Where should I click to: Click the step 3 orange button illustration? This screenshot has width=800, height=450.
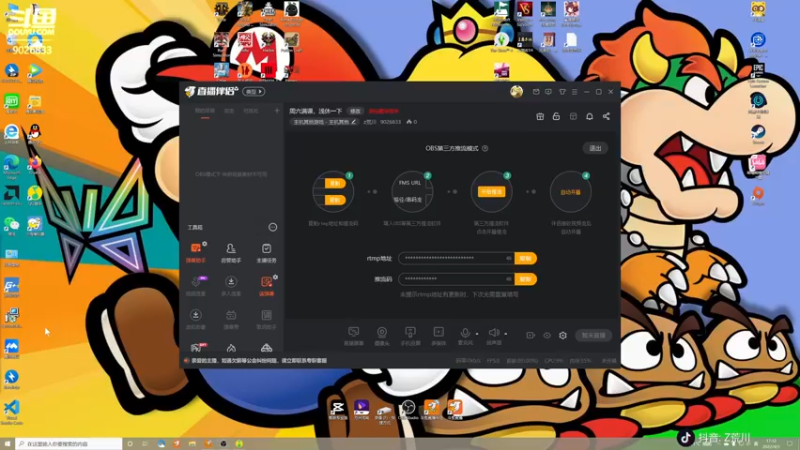[x=491, y=192]
